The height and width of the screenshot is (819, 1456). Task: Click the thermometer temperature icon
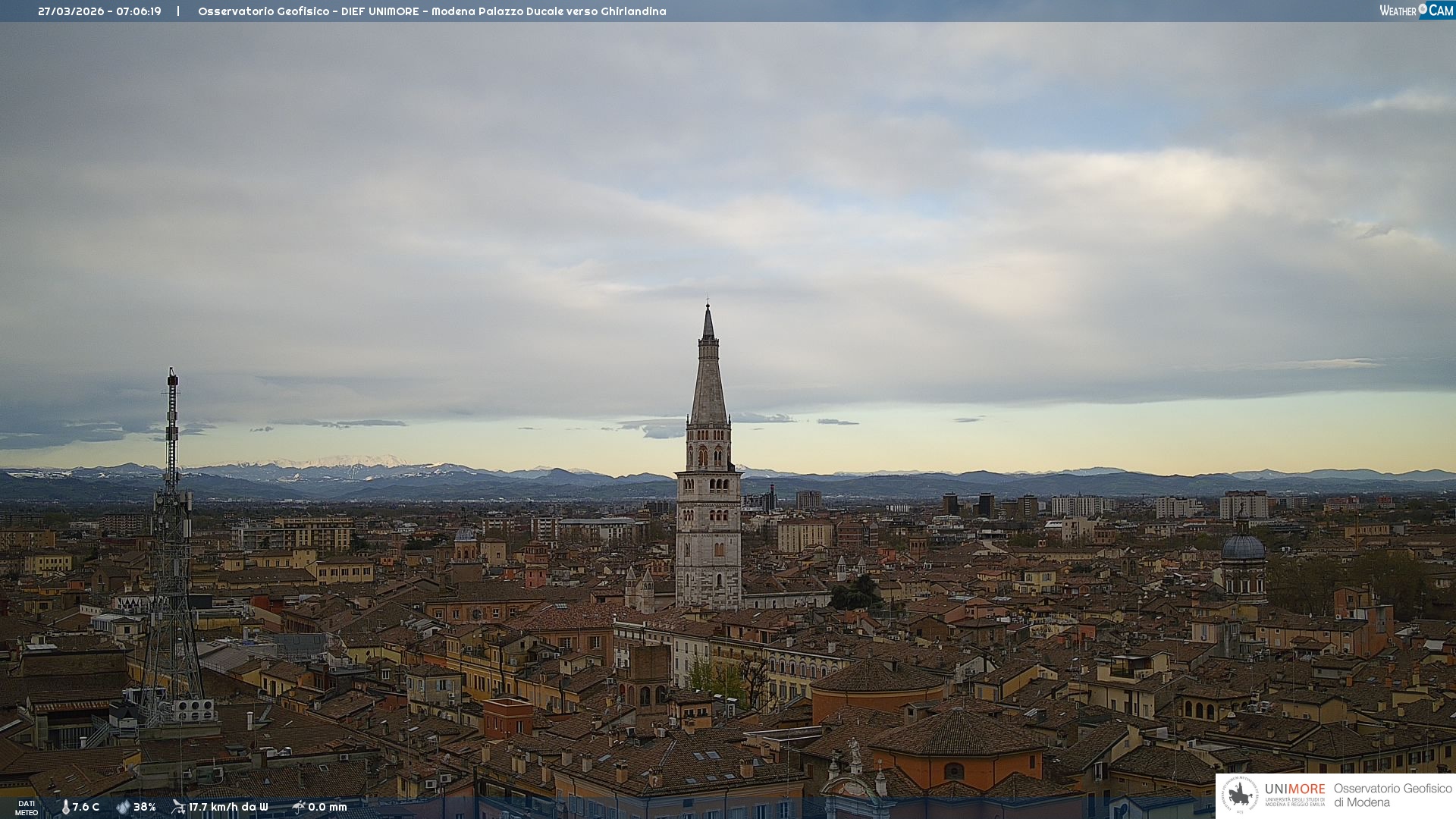[65, 807]
